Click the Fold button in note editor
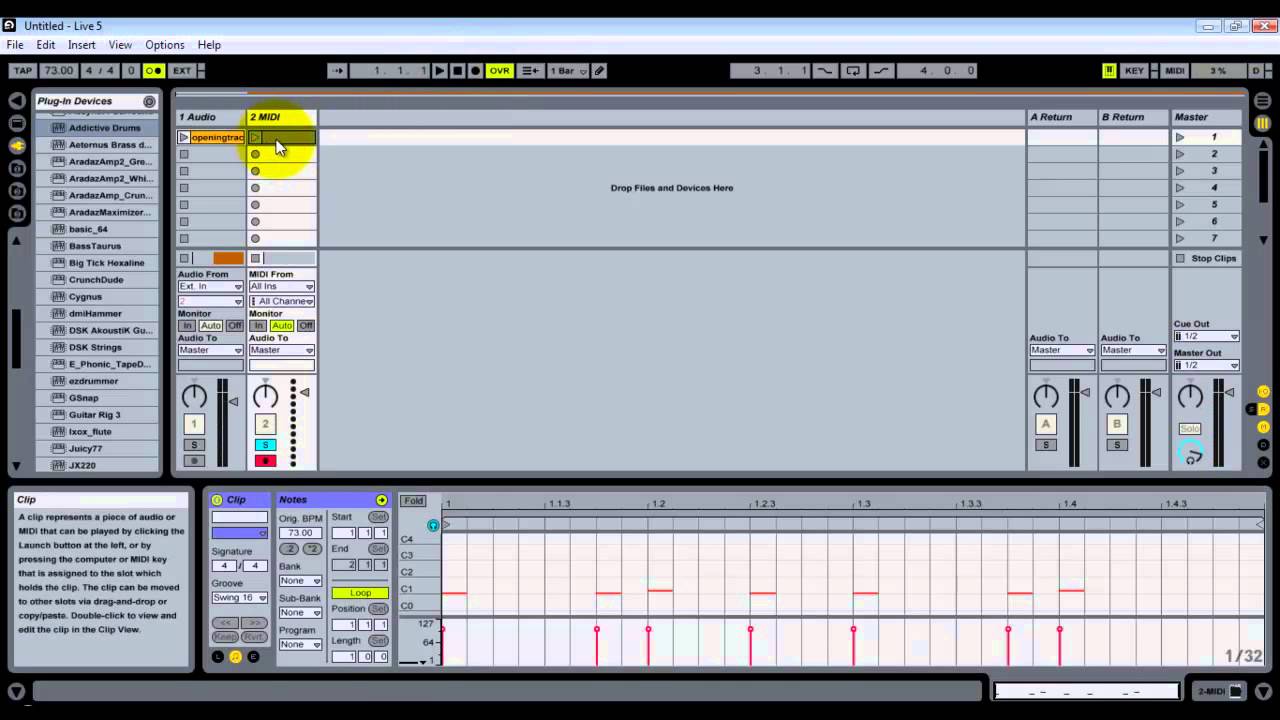Screen dimensions: 1280x720 click(413, 501)
